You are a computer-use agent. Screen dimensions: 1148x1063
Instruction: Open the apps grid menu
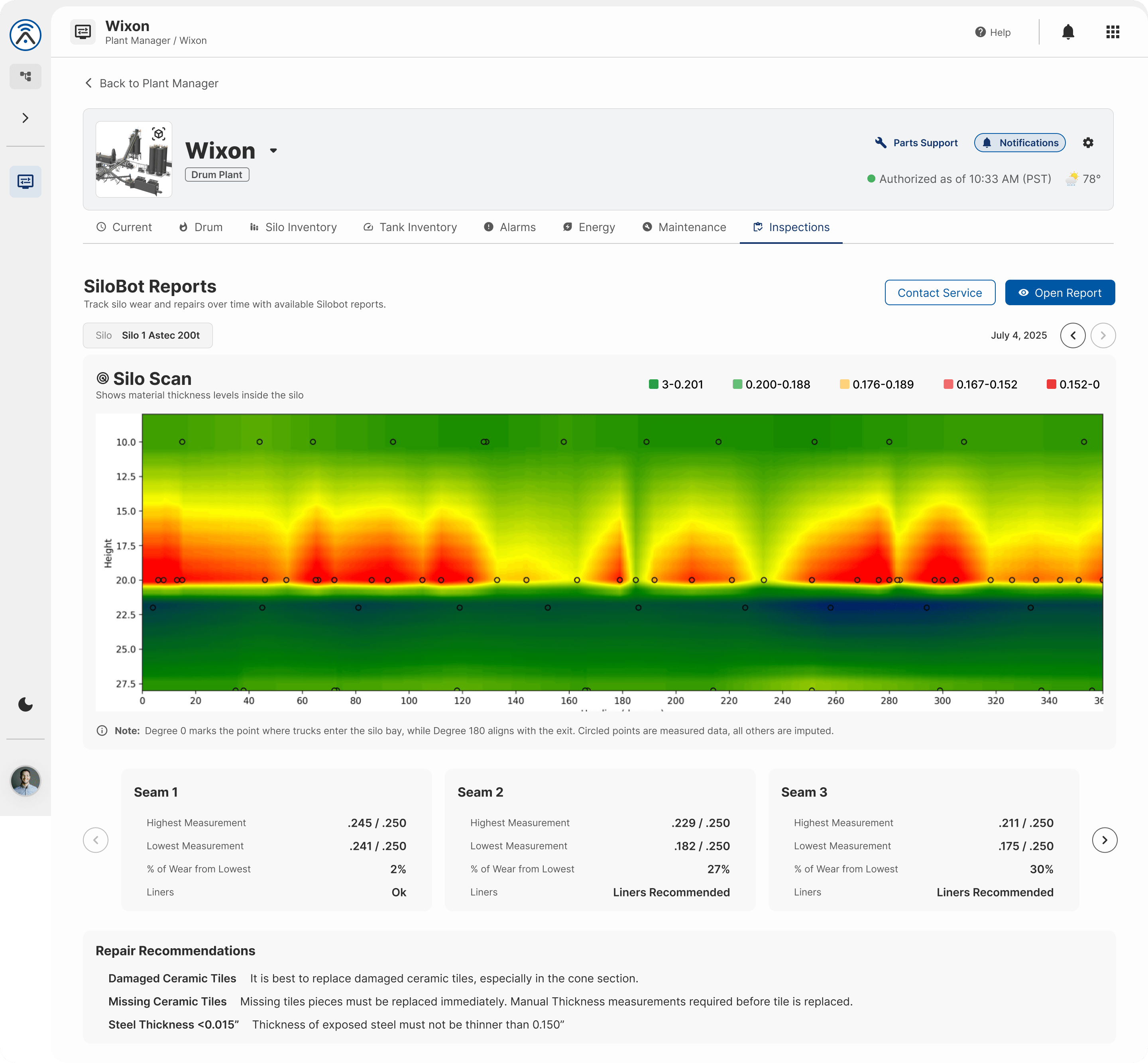1112,31
